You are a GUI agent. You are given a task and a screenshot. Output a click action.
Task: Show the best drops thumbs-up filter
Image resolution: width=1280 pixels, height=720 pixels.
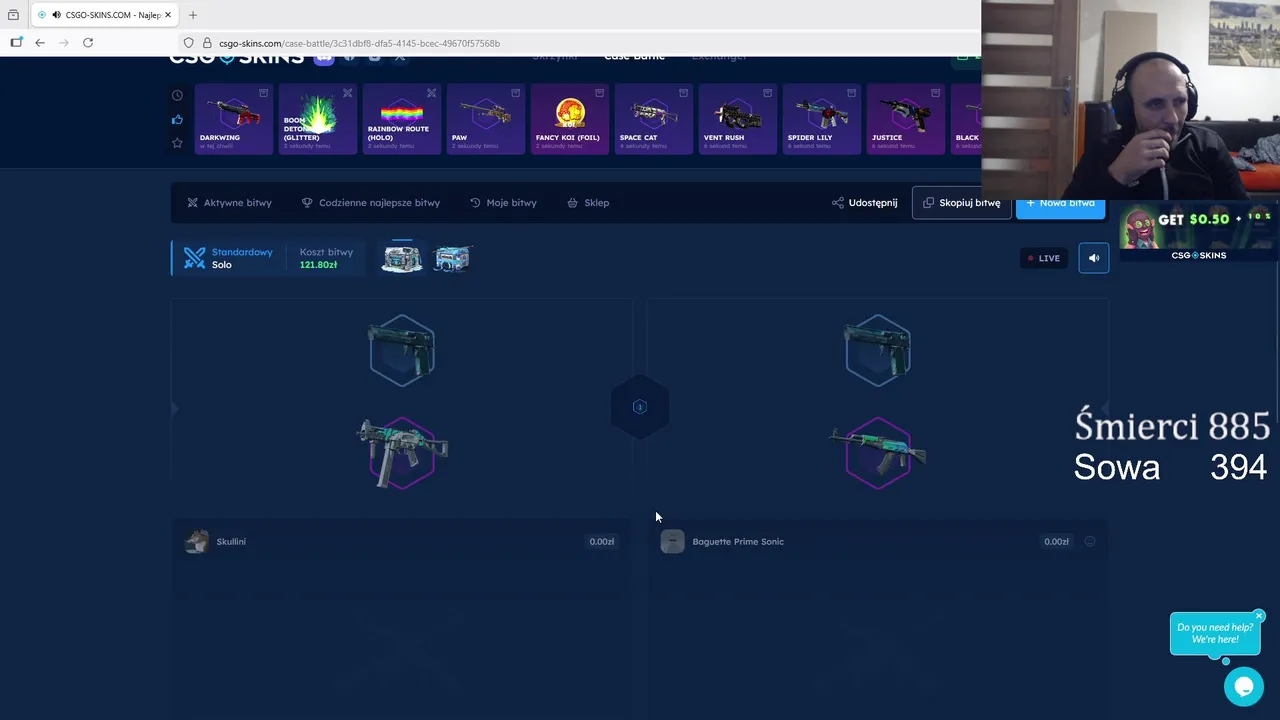[x=177, y=119]
